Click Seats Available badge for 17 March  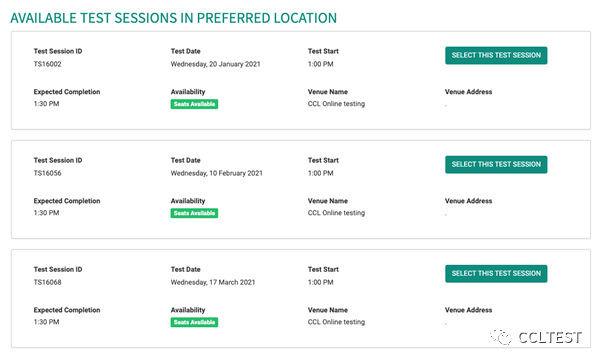click(x=194, y=322)
